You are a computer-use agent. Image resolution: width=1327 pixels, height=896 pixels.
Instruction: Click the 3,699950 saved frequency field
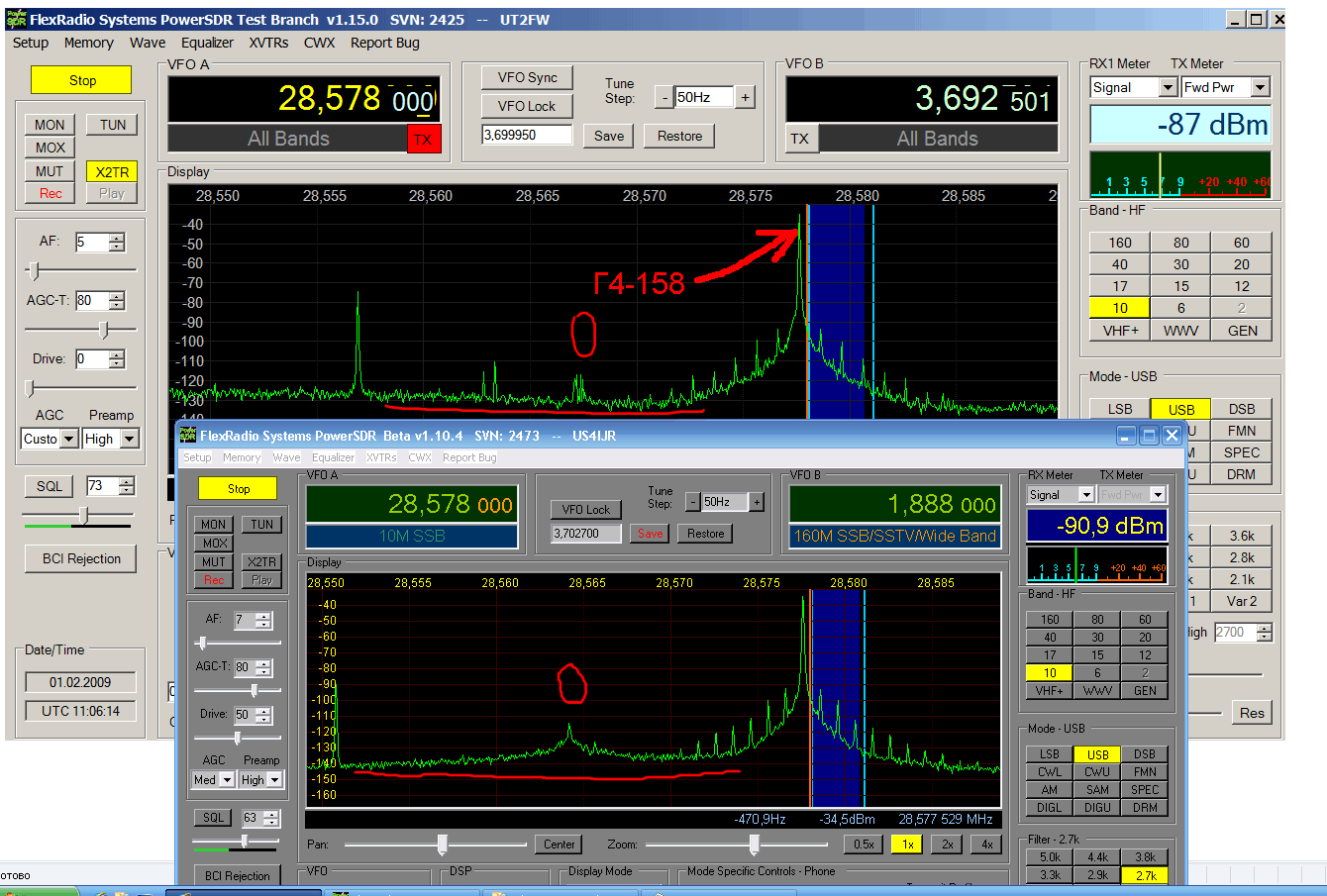point(527,136)
